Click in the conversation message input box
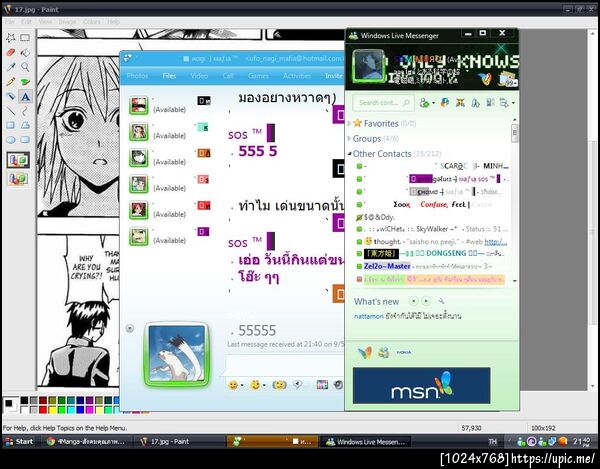This screenshot has width=600, height=469. coord(285,364)
